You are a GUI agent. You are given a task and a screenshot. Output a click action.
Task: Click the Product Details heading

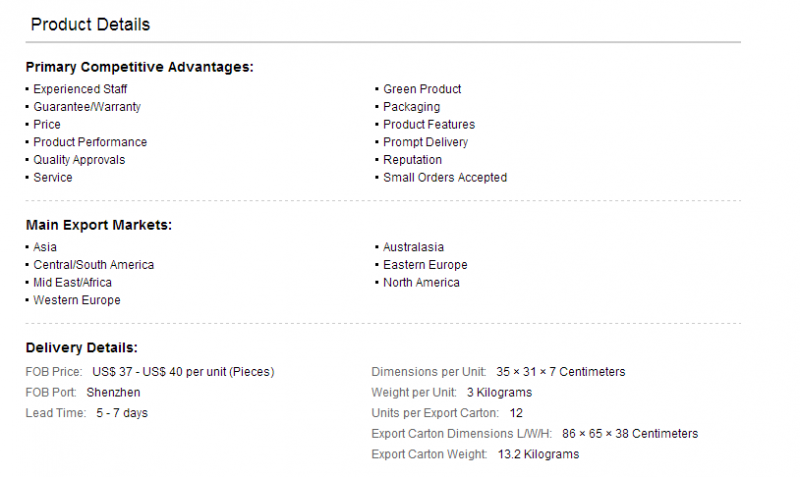click(x=90, y=24)
